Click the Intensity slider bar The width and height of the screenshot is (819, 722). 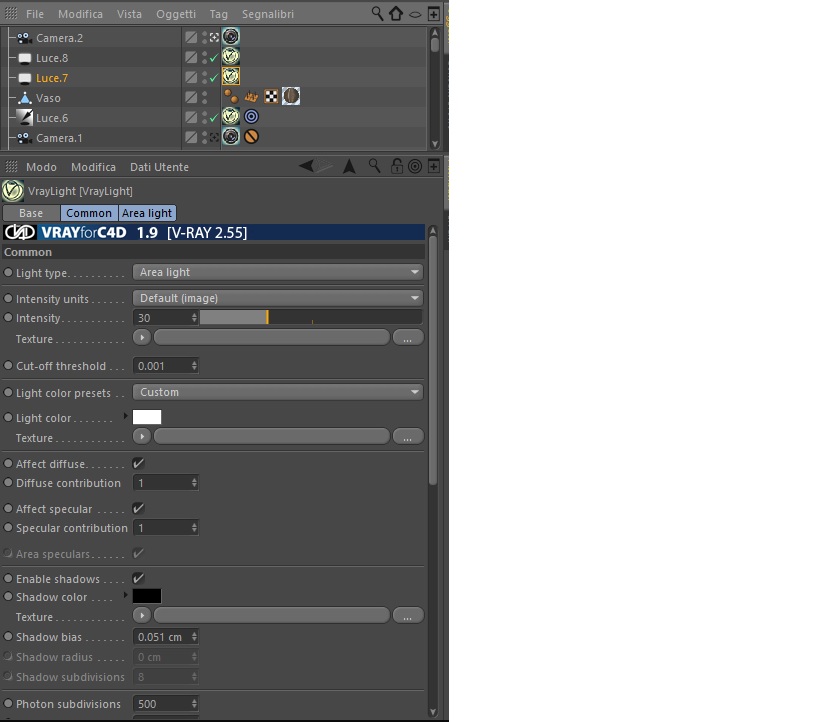coord(311,317)
